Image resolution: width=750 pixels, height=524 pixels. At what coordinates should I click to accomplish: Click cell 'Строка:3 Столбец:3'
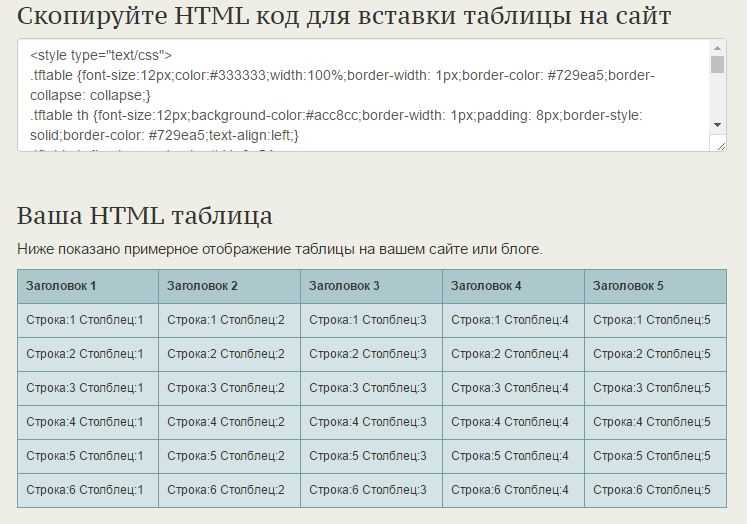(372, 388)
